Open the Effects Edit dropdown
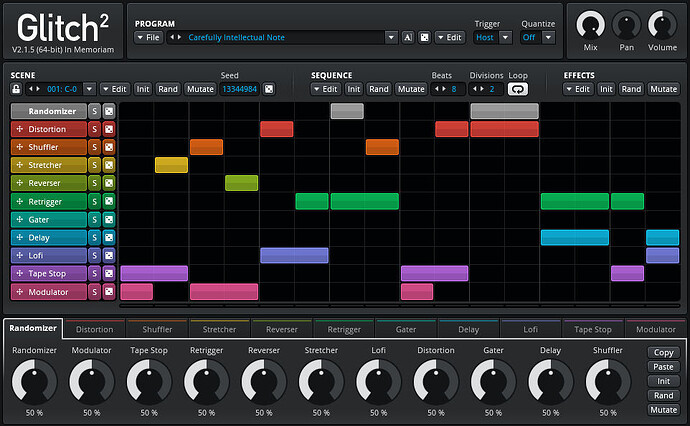Viewport: 690px width, 426px height. (x=578, y=89)
